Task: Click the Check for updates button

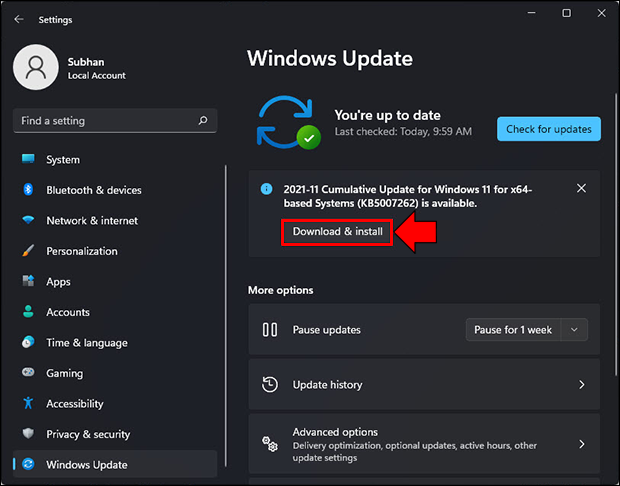Action: [x=549, y=129]
